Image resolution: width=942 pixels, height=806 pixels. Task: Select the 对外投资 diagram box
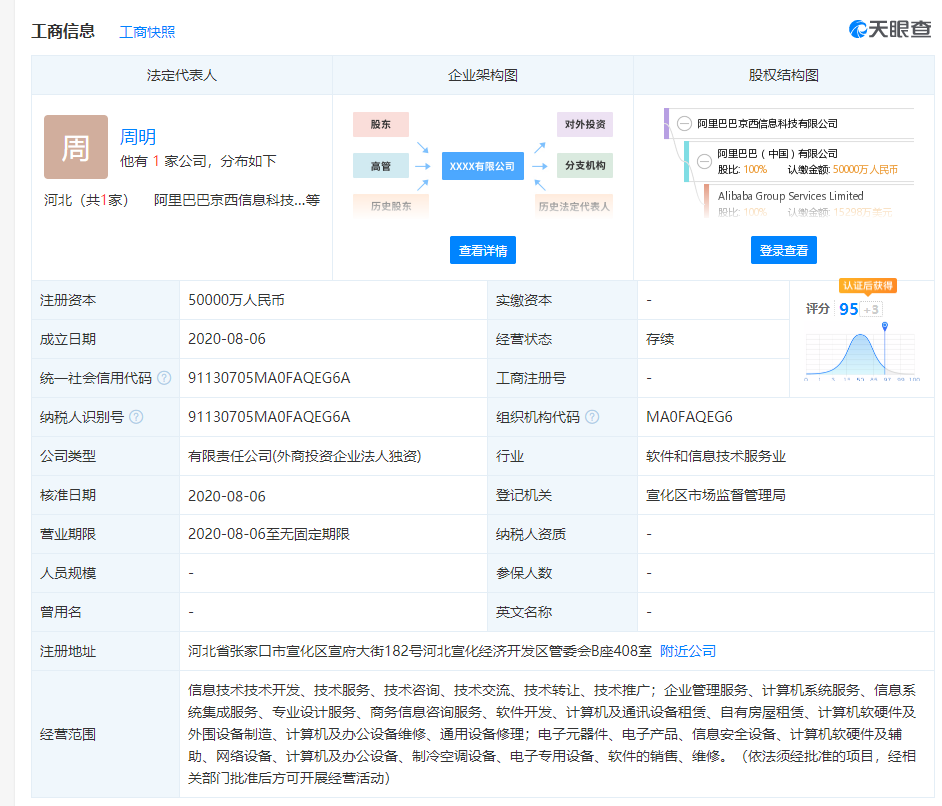click(x=585, y=124)
